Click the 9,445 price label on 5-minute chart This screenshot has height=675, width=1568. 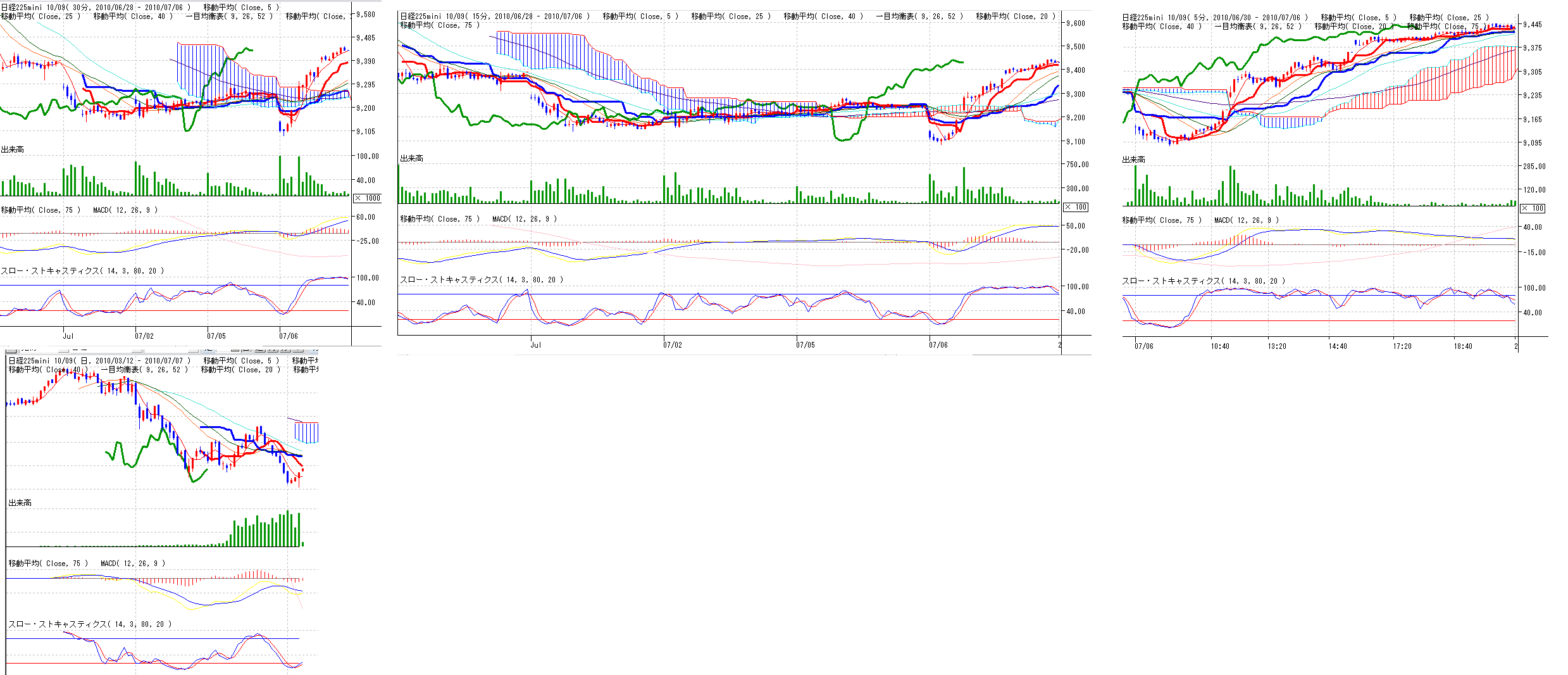coord(1532,25)
